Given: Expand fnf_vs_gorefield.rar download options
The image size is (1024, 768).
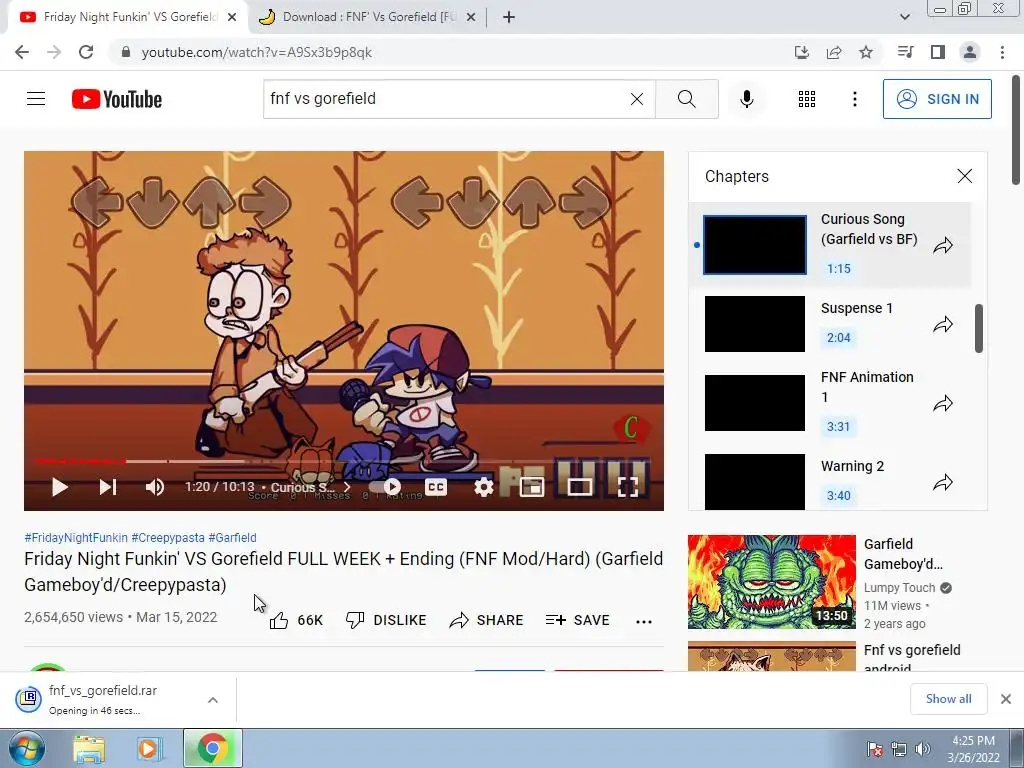Looking at the screenshot, I should pos(213,700).
